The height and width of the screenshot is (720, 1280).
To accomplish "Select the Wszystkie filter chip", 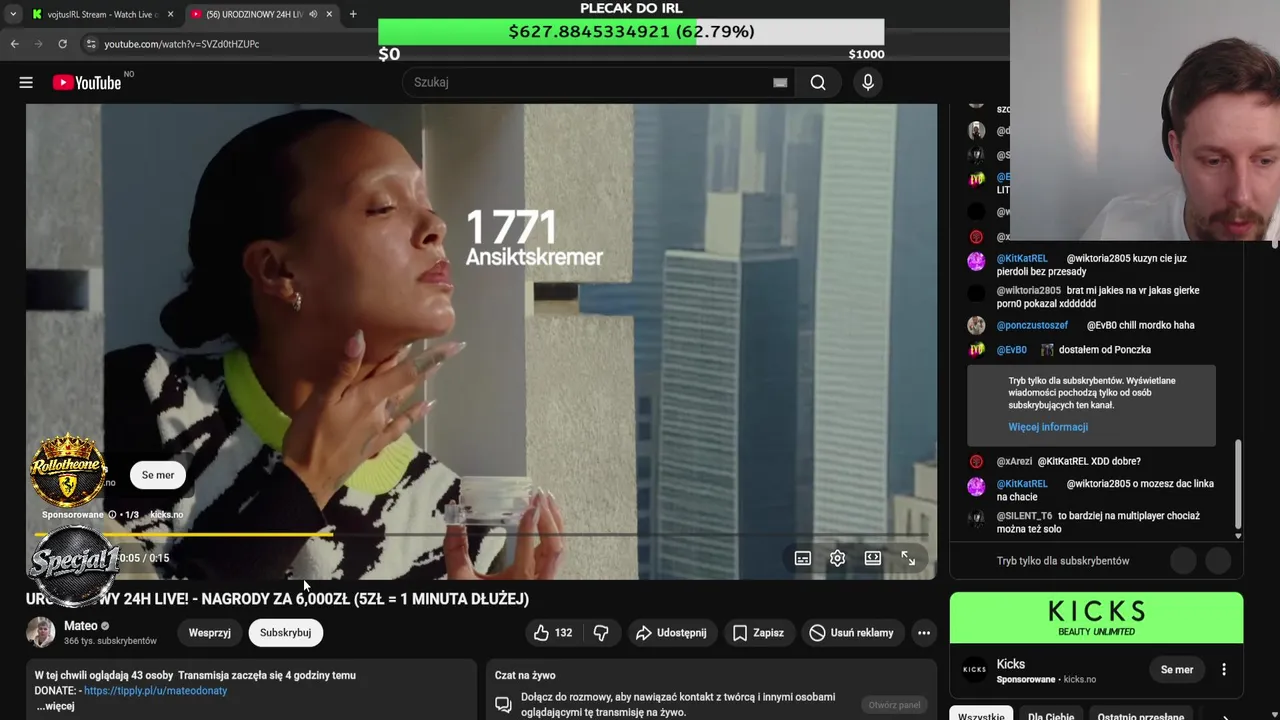I will tap(981, 716).
